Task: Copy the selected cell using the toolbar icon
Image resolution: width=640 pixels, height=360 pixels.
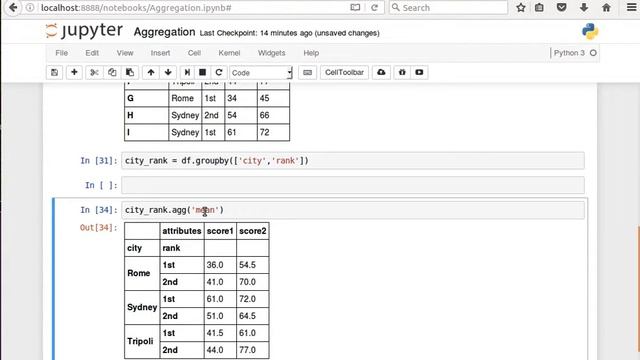Action: (x=112, y=73)
